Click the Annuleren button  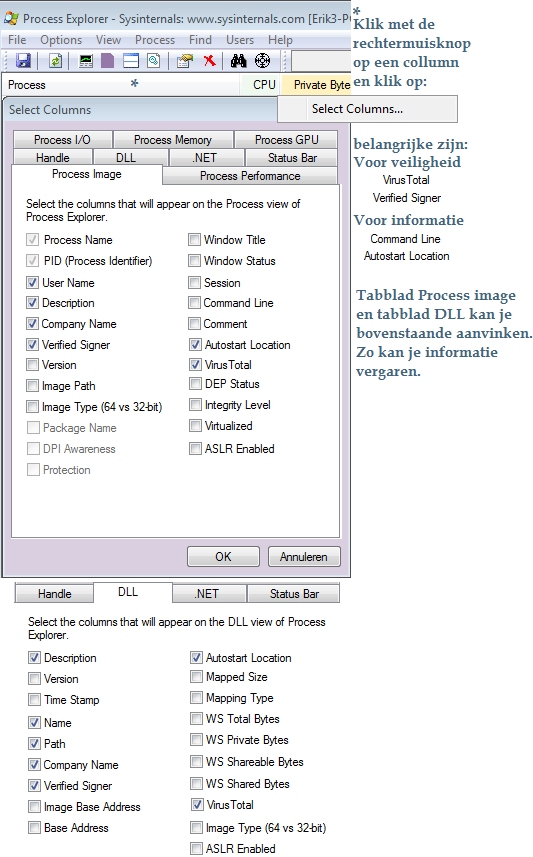coord(304,556)
